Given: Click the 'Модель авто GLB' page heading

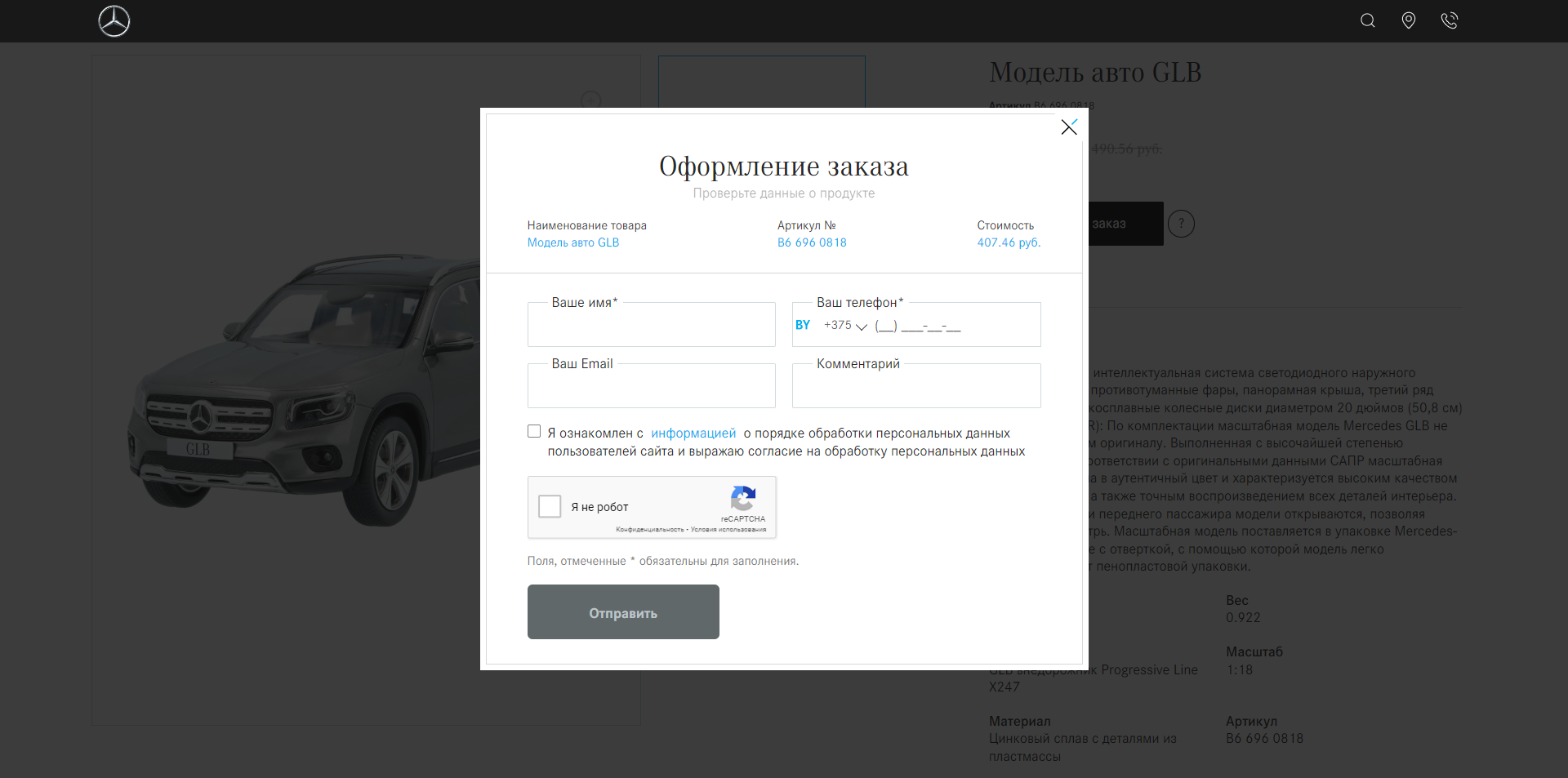Looking at the screenshot, I should point(1095,73).
